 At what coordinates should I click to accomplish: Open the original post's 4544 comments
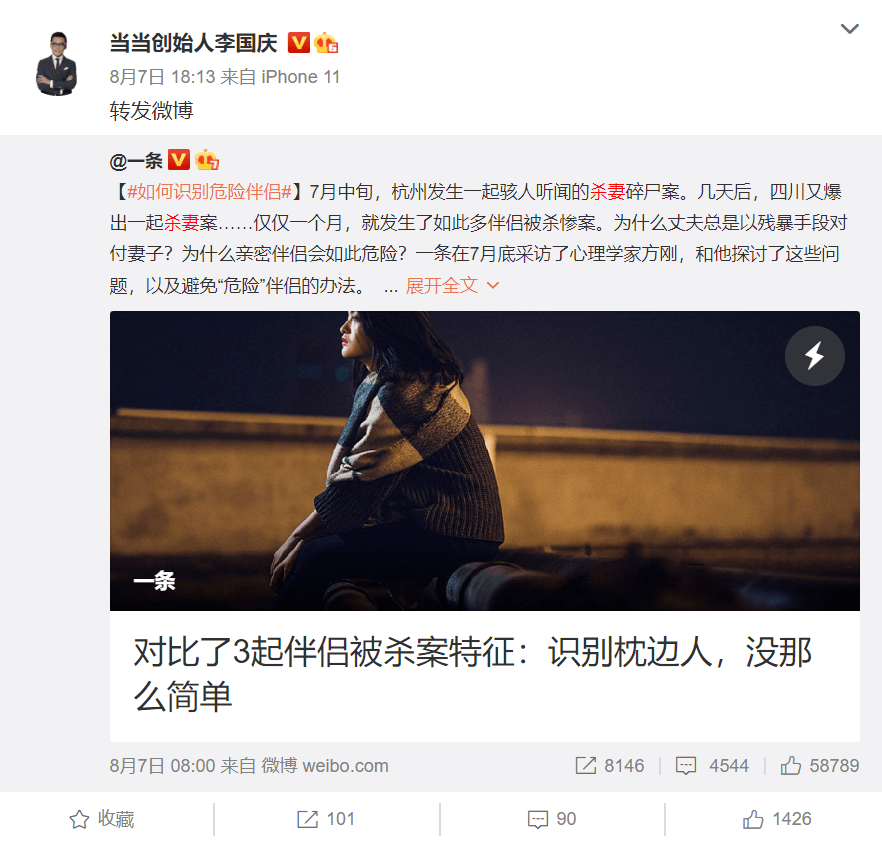tap(712, 766)
